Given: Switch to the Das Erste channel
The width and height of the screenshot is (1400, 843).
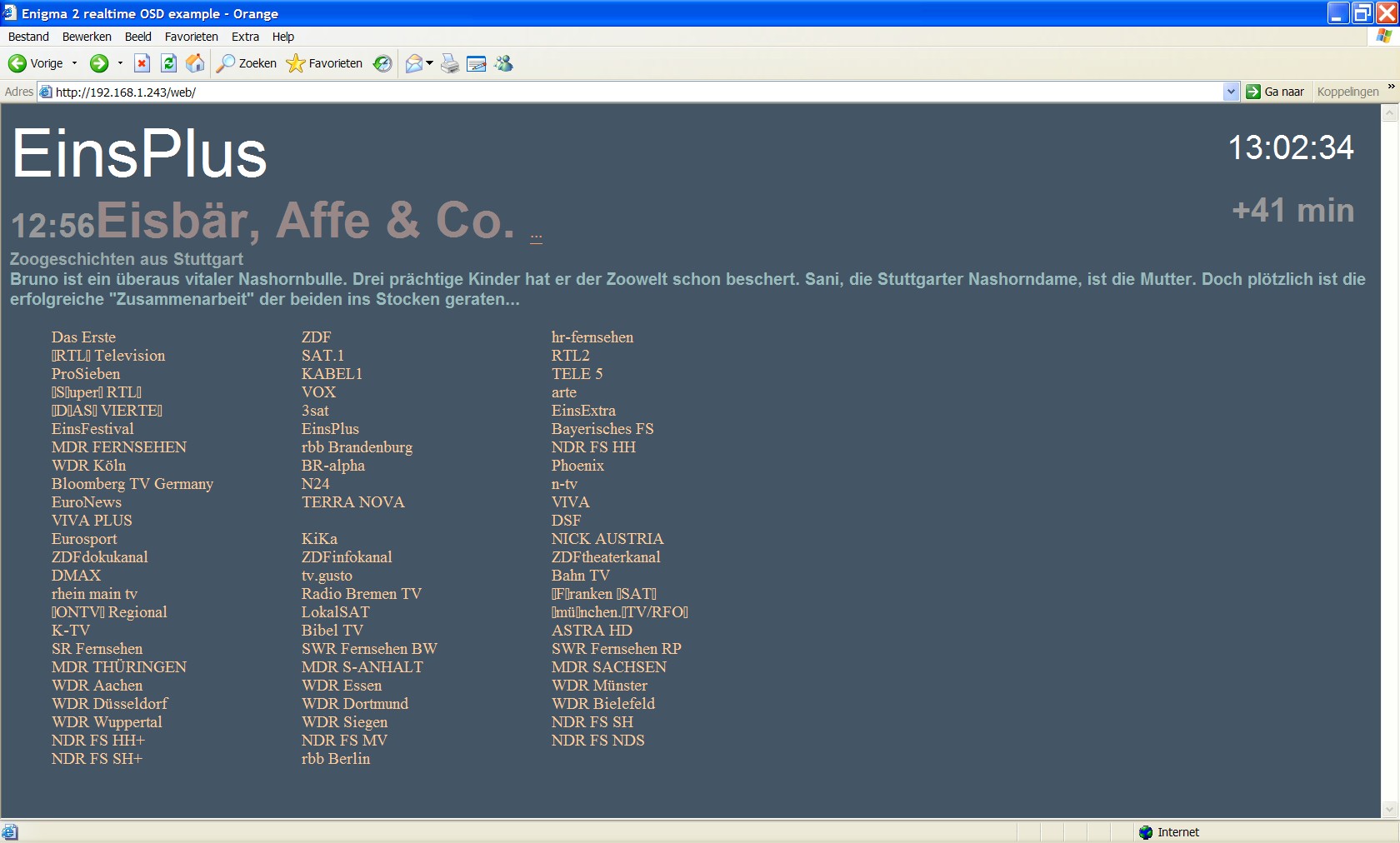Looking at the screenshot, I should pyautogui.click(x=83, y=337).
